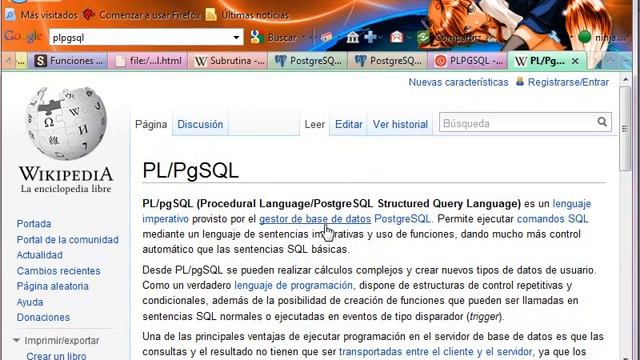
Task: Open Portal de la comunidad sidebar link
Action: [67, 240]
